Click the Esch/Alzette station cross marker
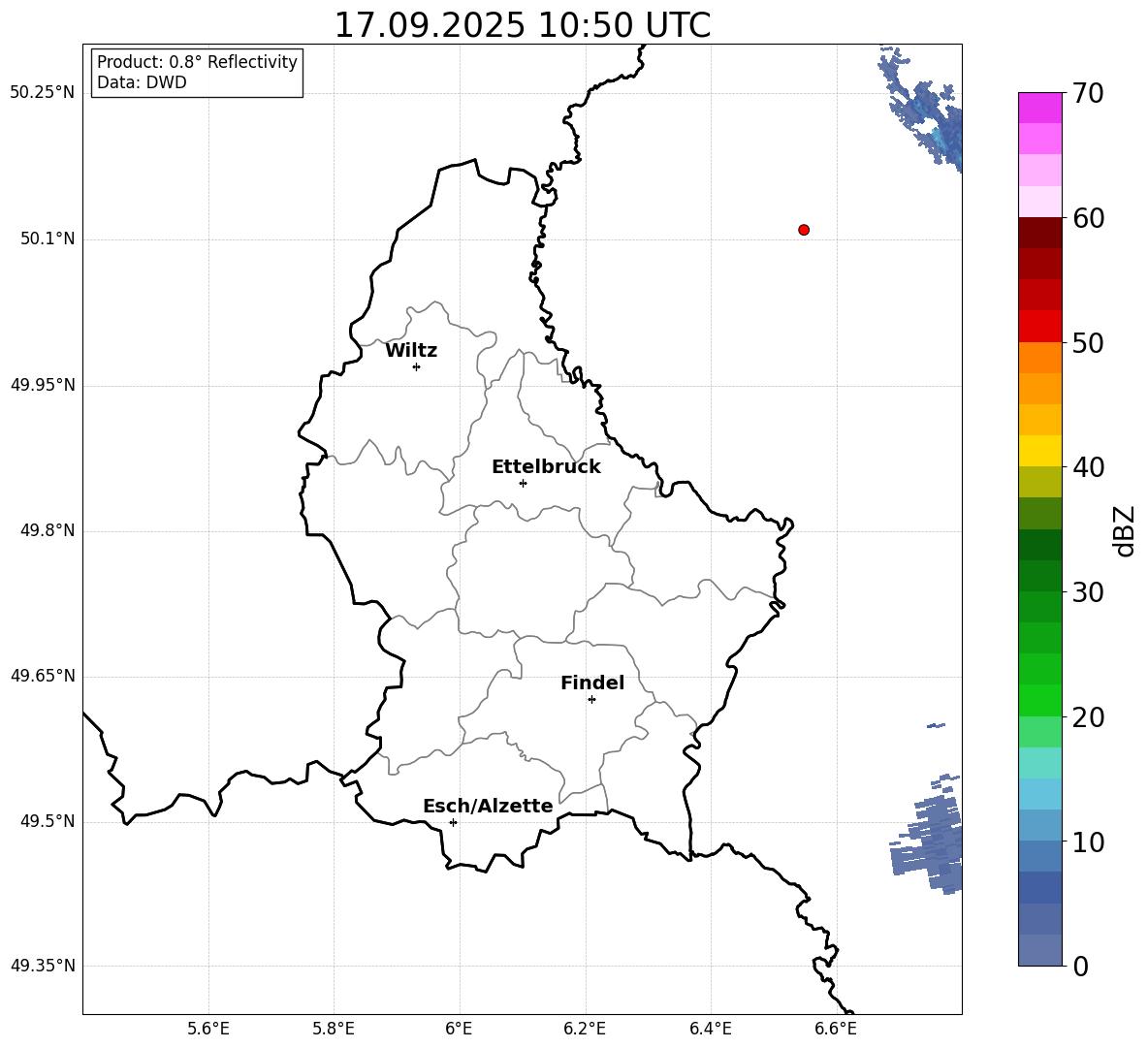The width and height of the screenshot is (1148, 1048). click(x=453, y=822)
